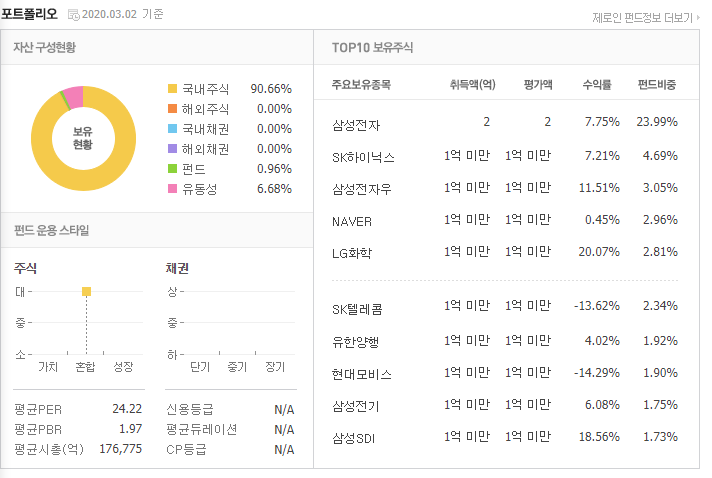Click the orange 해외주식 legend swatch
This screenshot has height=478, width=712.
[172, 108]
